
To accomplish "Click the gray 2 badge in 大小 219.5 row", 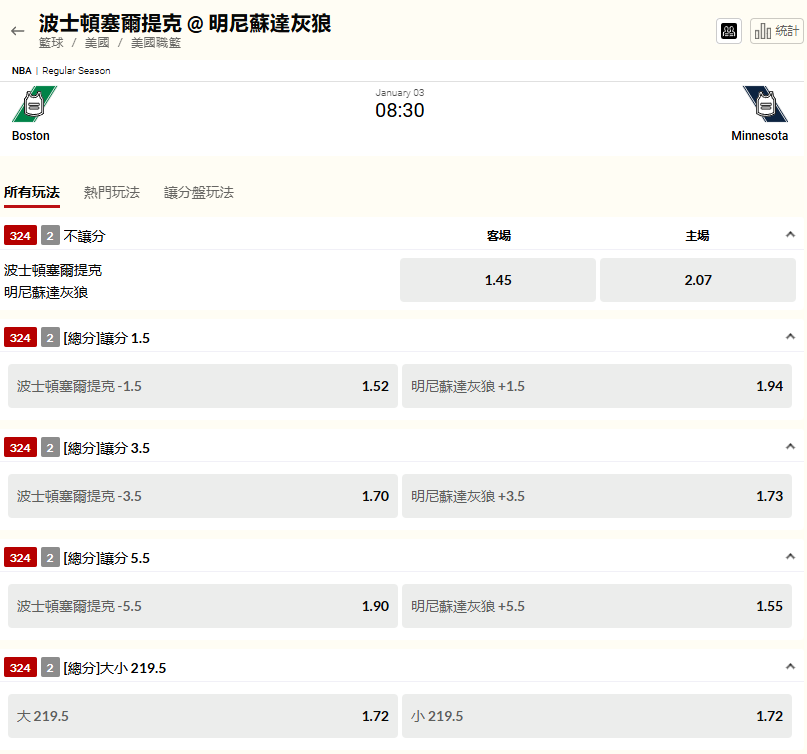I will [50, 668].
